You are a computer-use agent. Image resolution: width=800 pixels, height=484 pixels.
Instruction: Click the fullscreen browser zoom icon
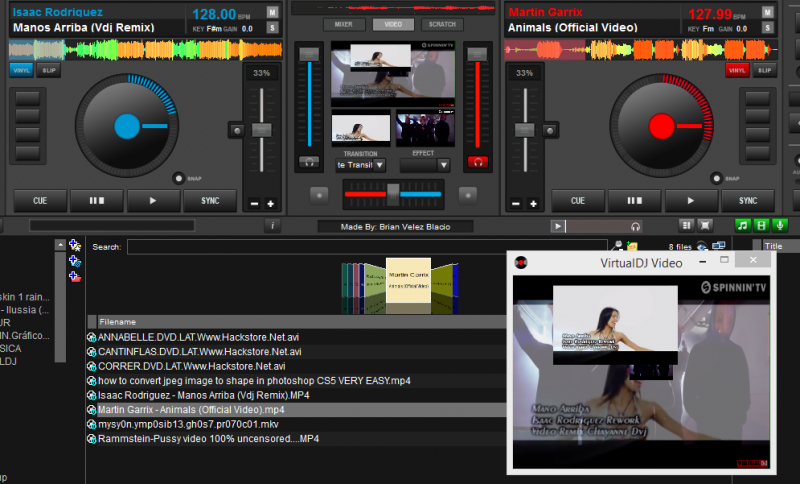coord(705,225)
